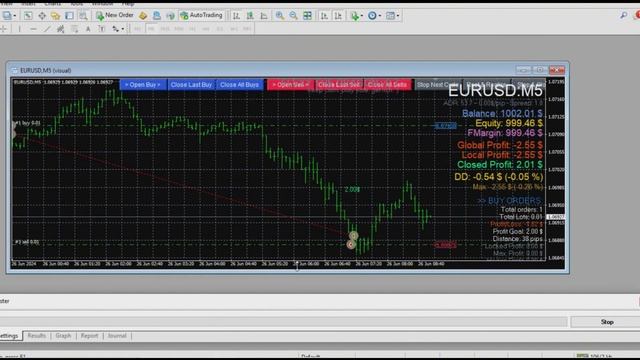Select the text tool A

click(88, 29)
